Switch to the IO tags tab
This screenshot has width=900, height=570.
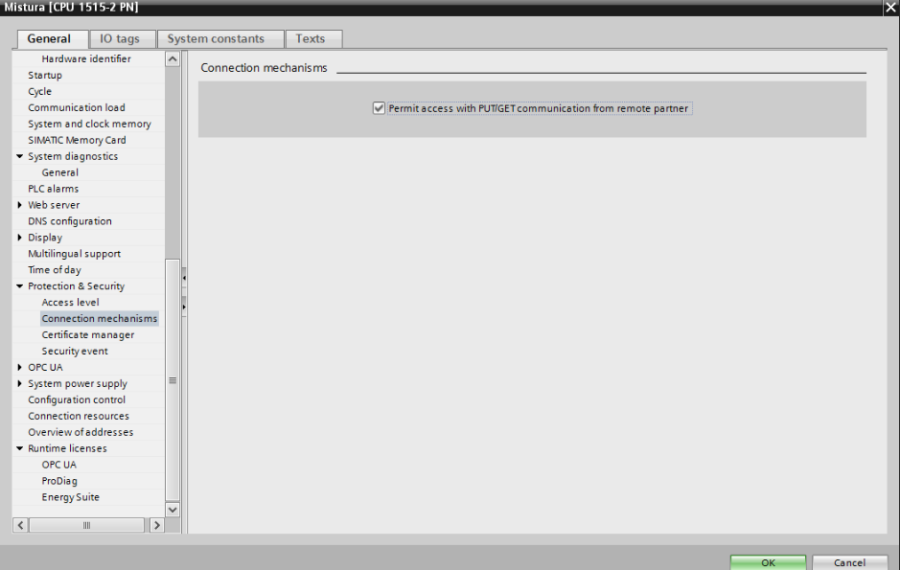119,39
